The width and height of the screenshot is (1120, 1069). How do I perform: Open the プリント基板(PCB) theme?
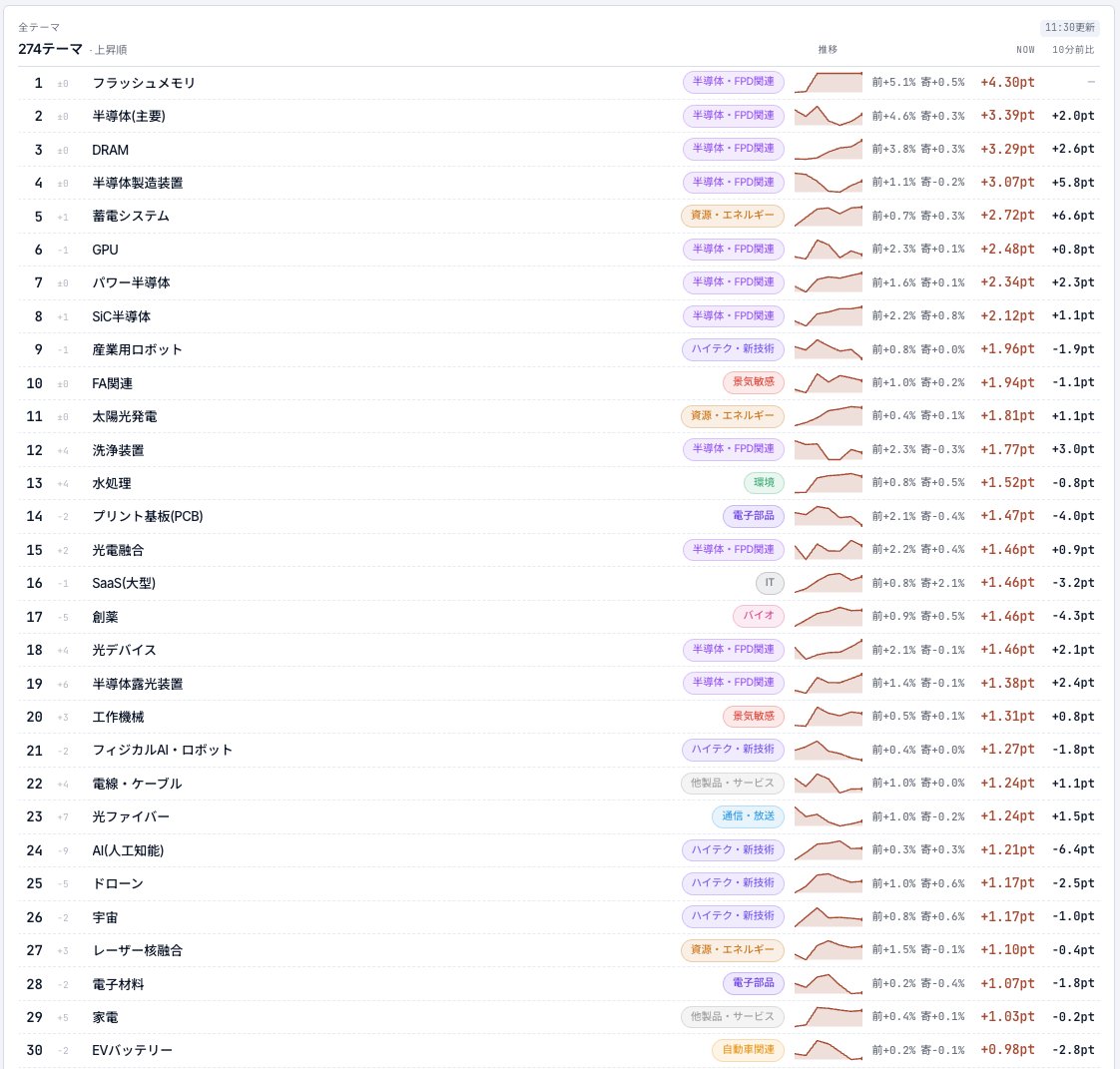(x=147, y=516)
